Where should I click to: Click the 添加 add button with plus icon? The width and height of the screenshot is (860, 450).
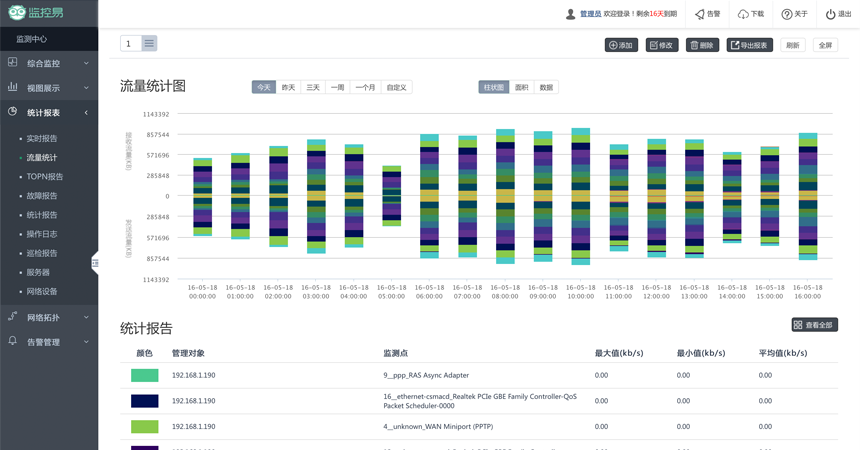[621, 45]
